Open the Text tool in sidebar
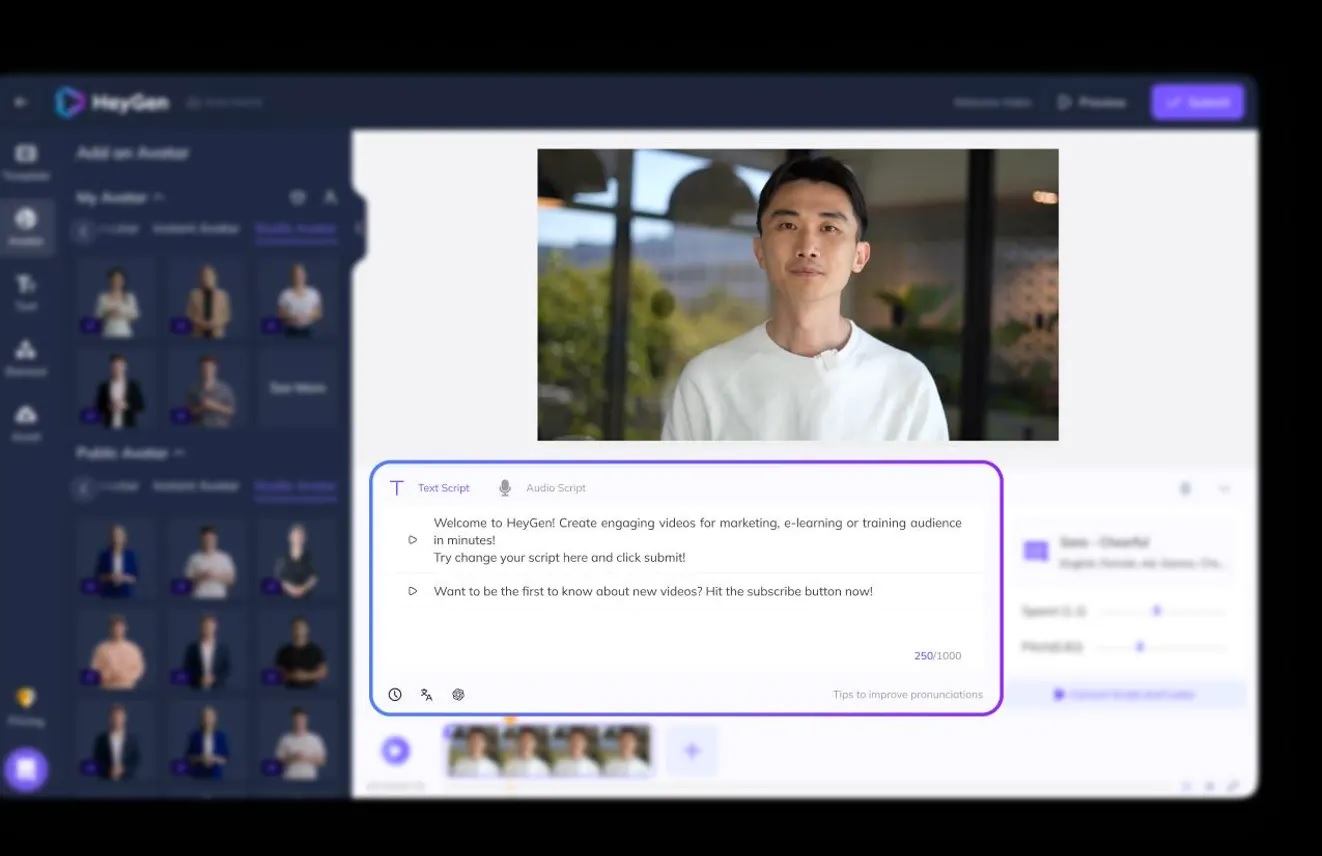 [x=26, y=291]
